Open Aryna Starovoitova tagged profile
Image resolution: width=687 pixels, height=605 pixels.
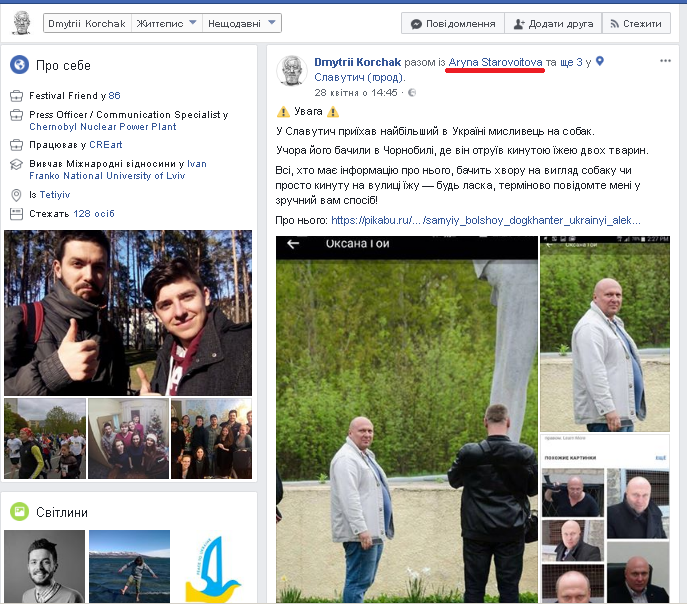click(x=496, y=62)
